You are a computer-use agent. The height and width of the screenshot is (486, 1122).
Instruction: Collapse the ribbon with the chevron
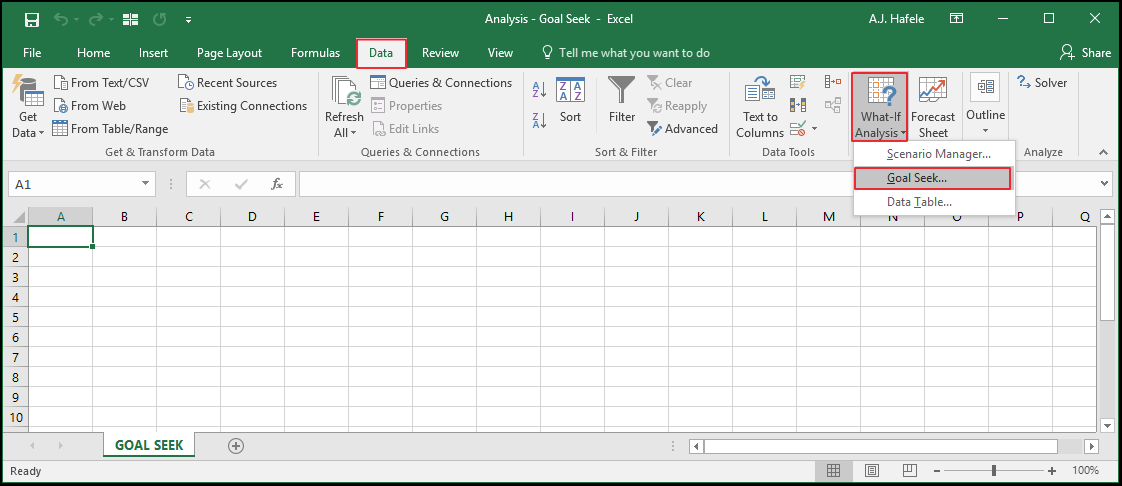1103,152
